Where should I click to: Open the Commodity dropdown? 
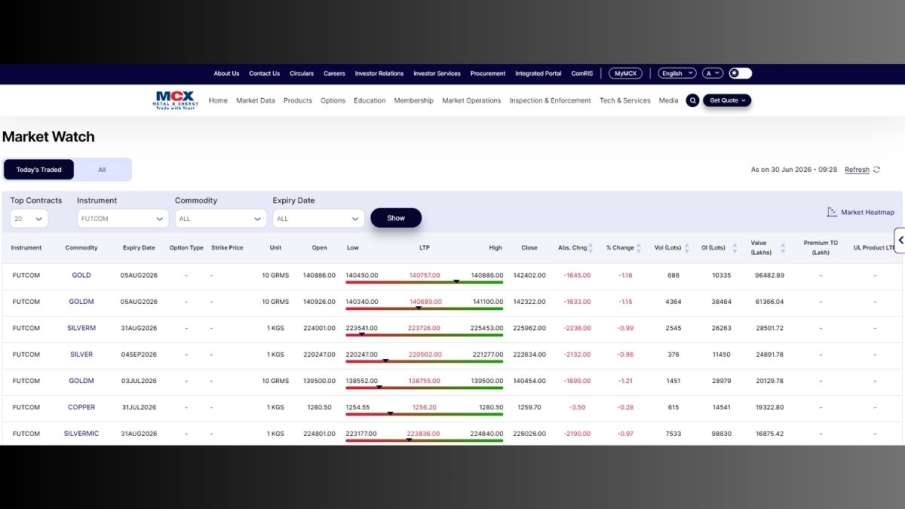(220, 219)
